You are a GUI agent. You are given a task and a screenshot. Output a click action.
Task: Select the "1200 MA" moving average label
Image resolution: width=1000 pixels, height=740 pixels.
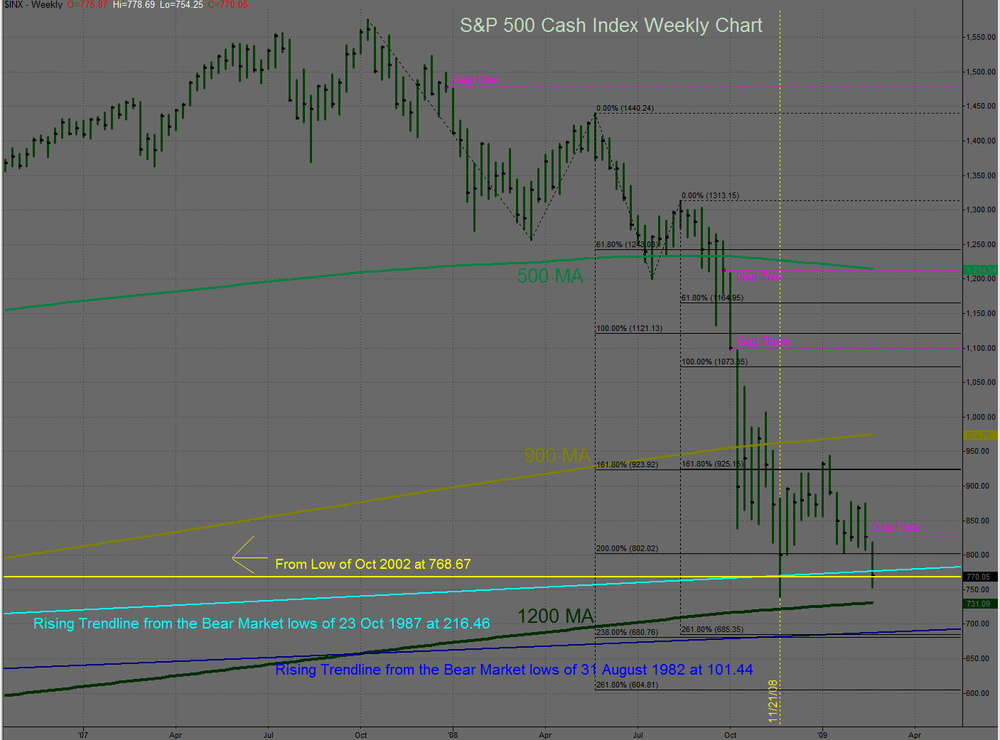[555, 616]
